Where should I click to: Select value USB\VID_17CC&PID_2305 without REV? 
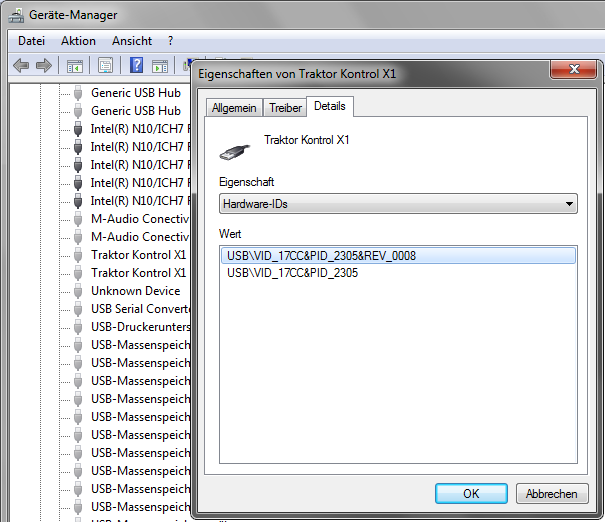[x=292, y=273]
